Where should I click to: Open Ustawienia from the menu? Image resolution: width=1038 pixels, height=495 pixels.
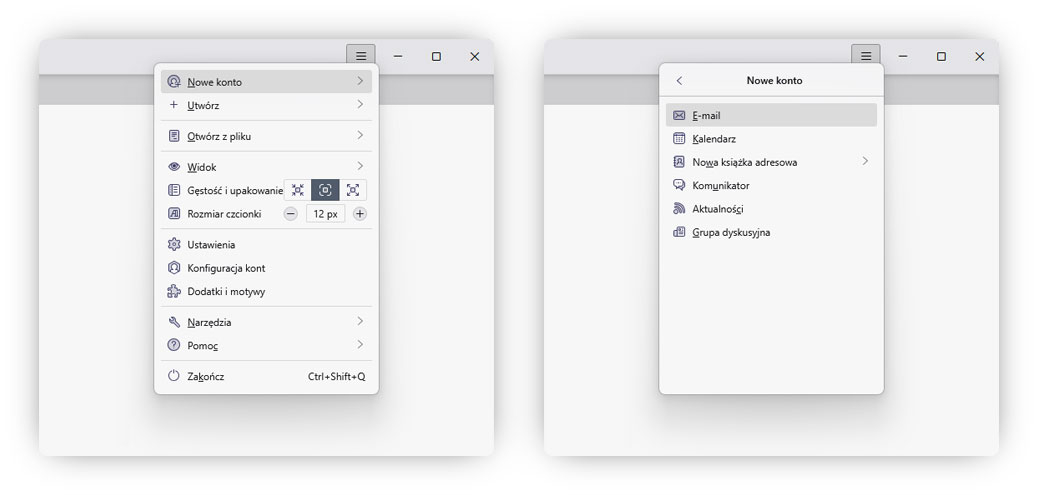[266, 244]
